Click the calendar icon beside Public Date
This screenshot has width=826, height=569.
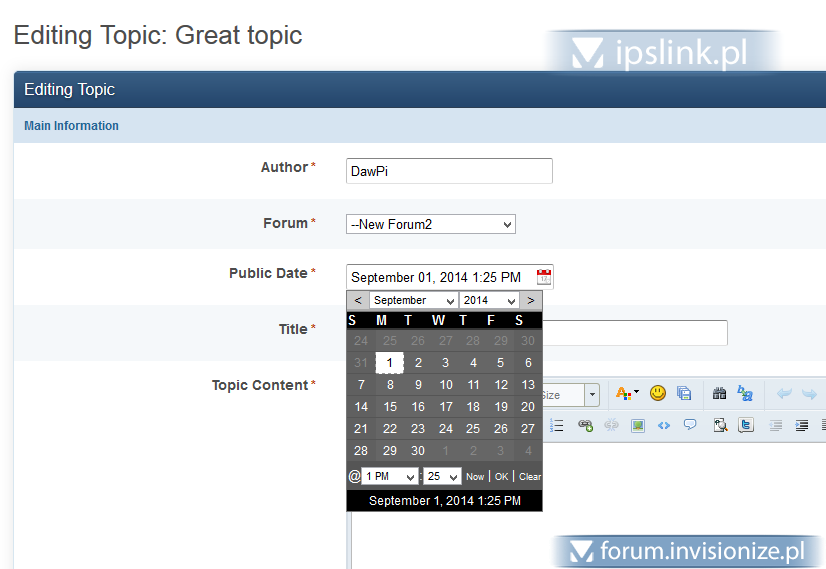tap(544, 277)
